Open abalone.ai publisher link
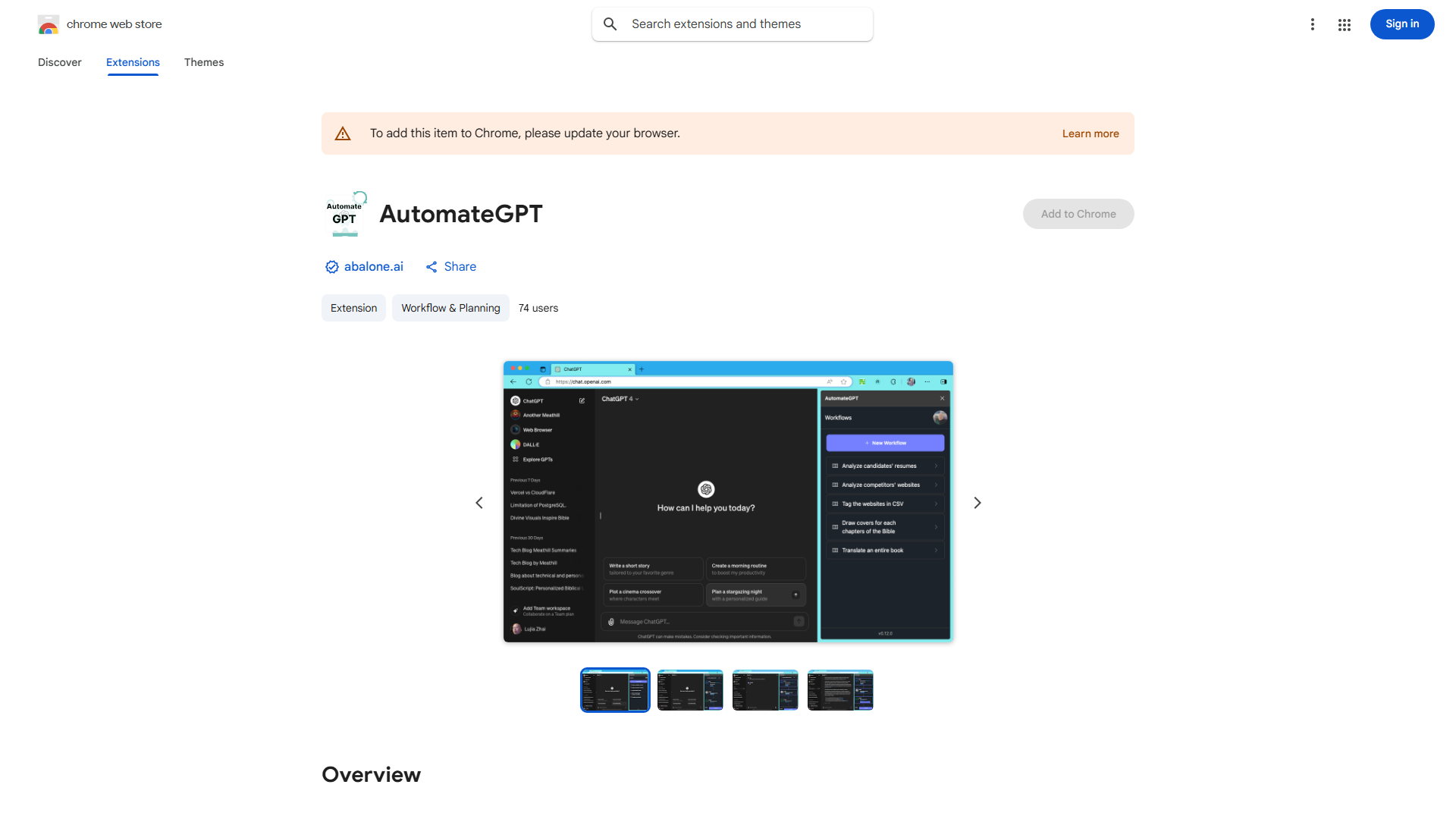 373,266
